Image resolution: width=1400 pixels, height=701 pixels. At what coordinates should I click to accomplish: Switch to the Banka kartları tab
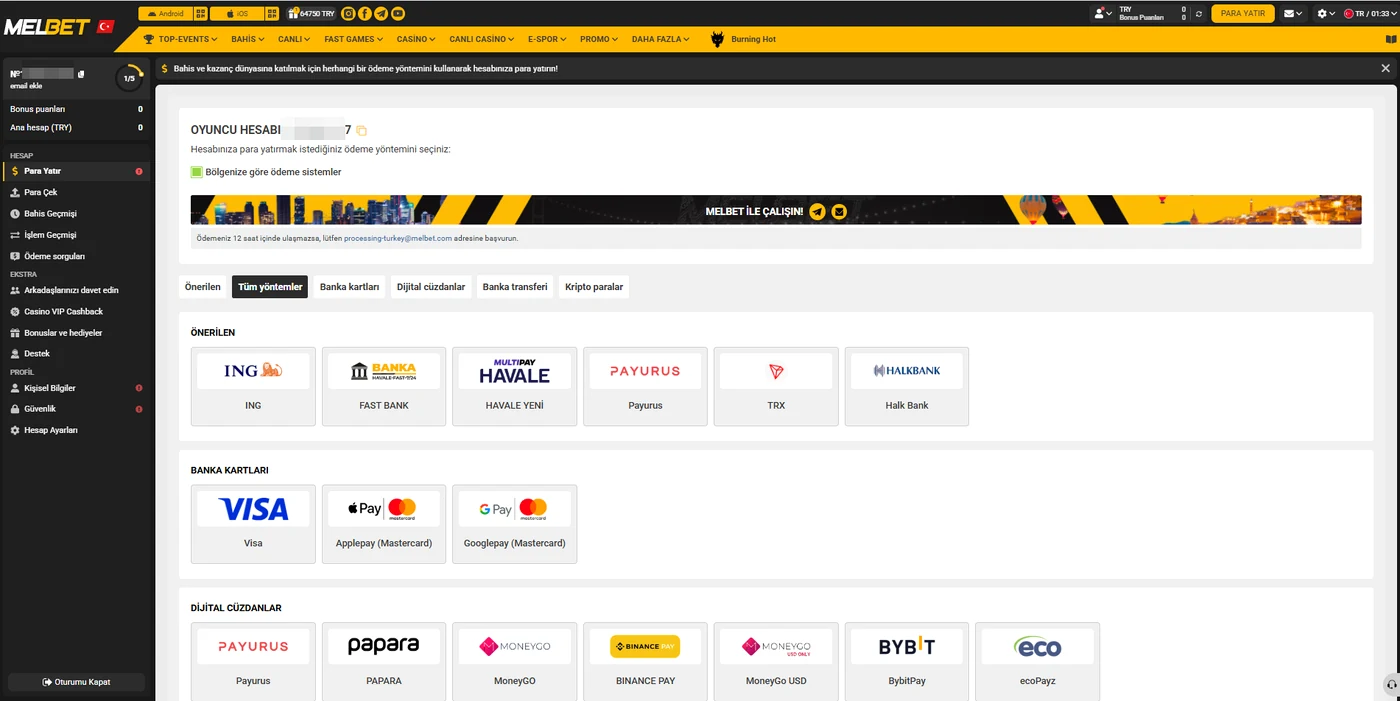click(x=349, y=287)
